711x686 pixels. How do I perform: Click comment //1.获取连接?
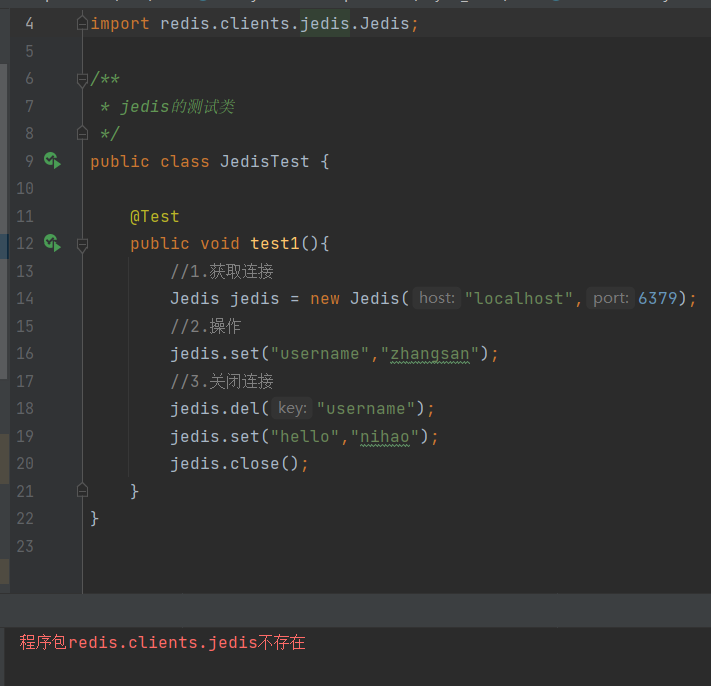222,271
